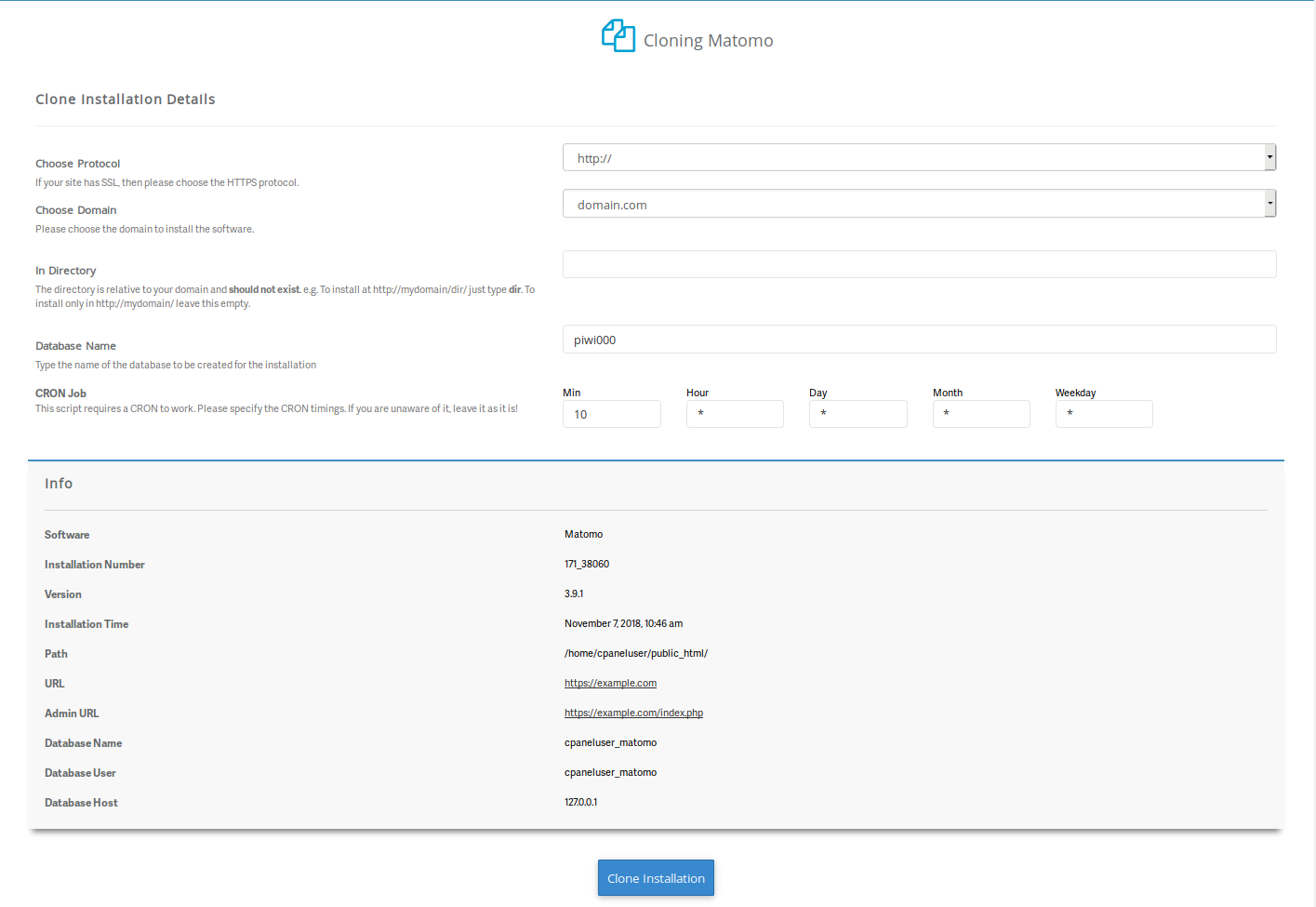Click the CRON Weekday input field

pyautogui.click(x=1104, y=414)
